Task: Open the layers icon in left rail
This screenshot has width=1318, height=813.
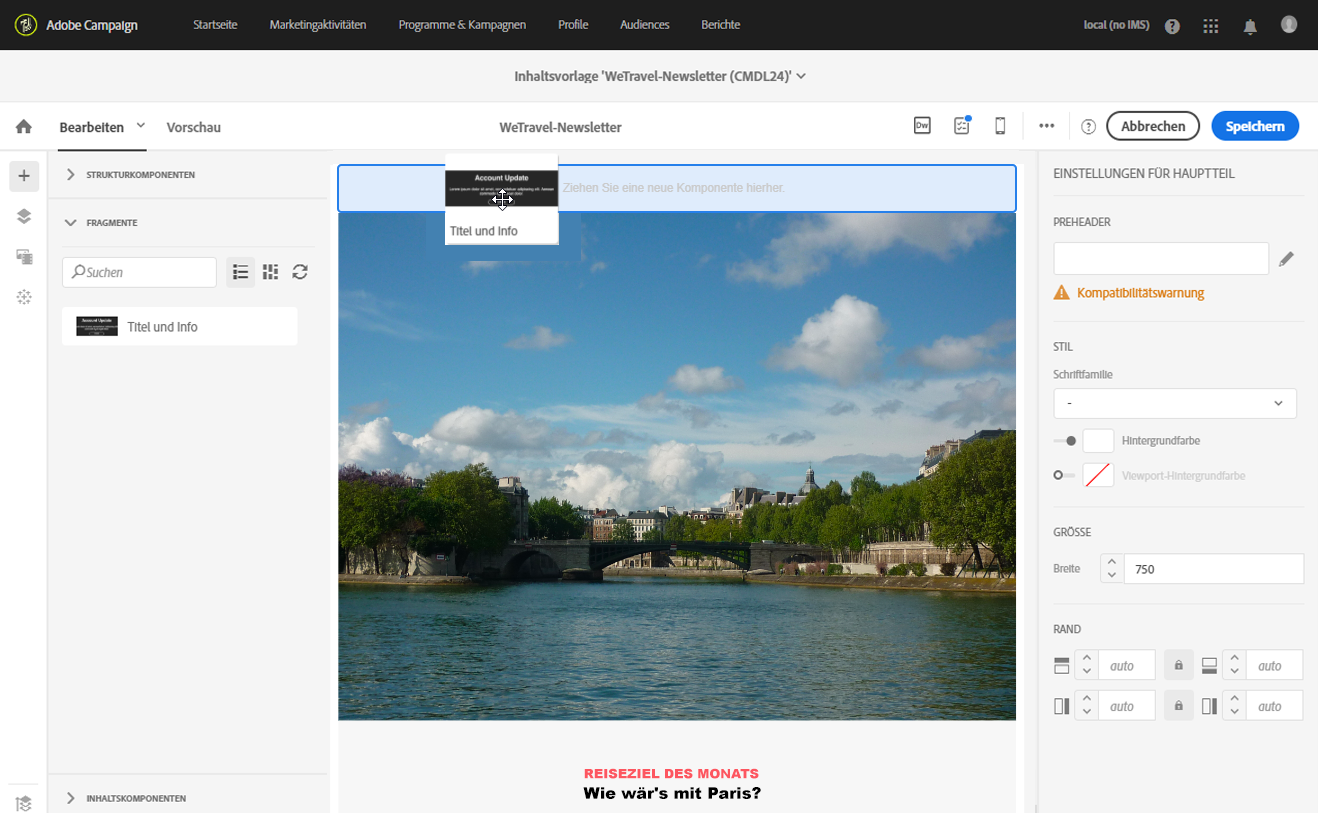Action: [x=24, y=217]
